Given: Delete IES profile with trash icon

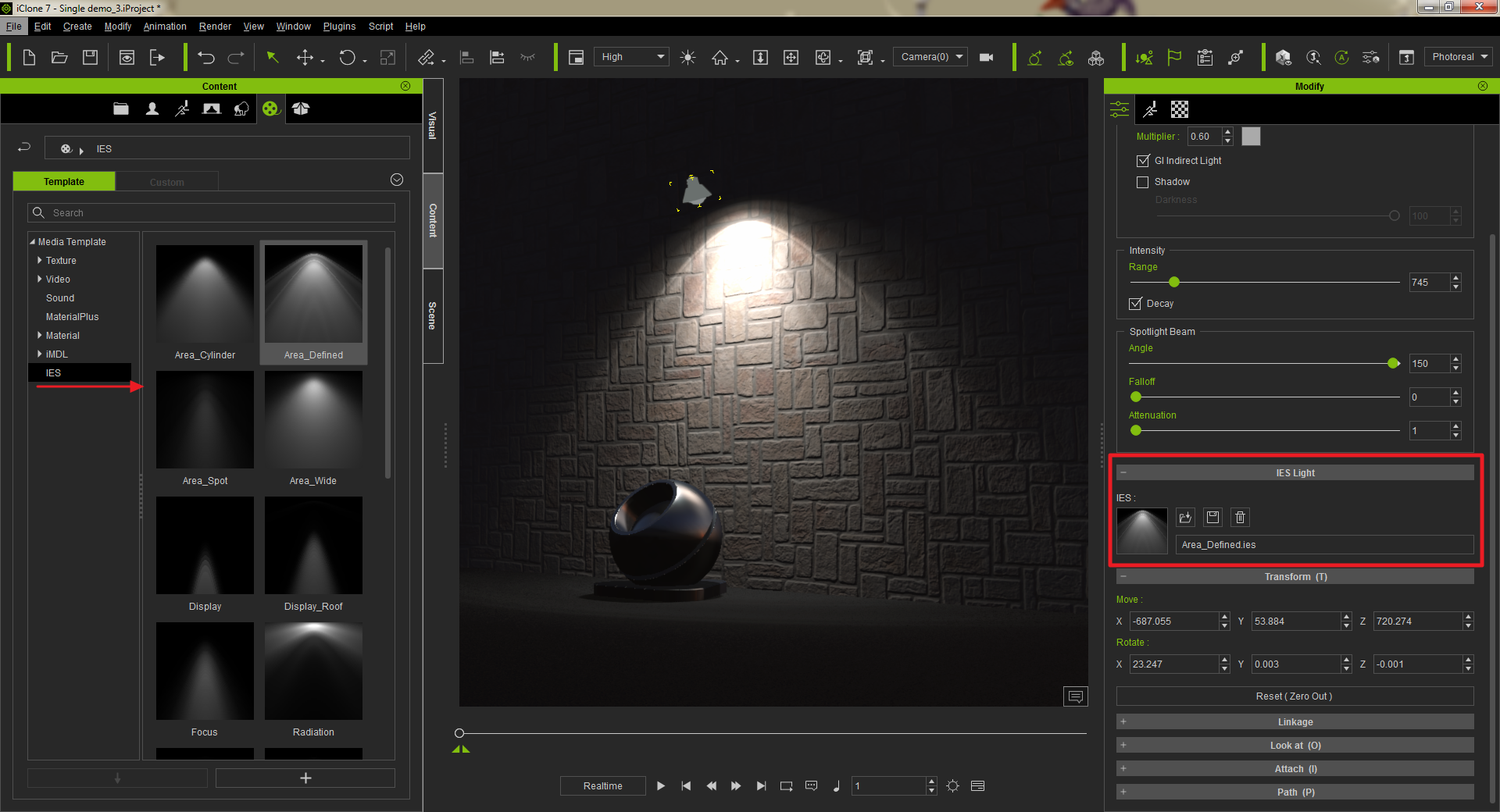Looking at the screenshot, I should click(1240, 517).
